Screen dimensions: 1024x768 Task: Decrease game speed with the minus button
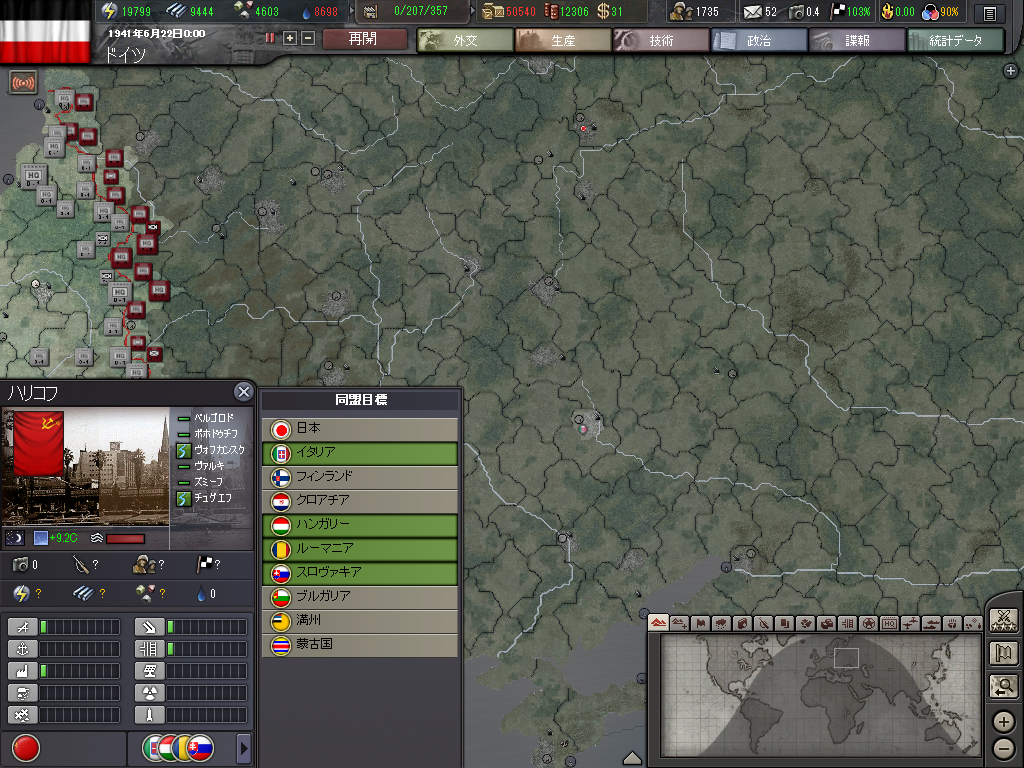coord(308,38)
